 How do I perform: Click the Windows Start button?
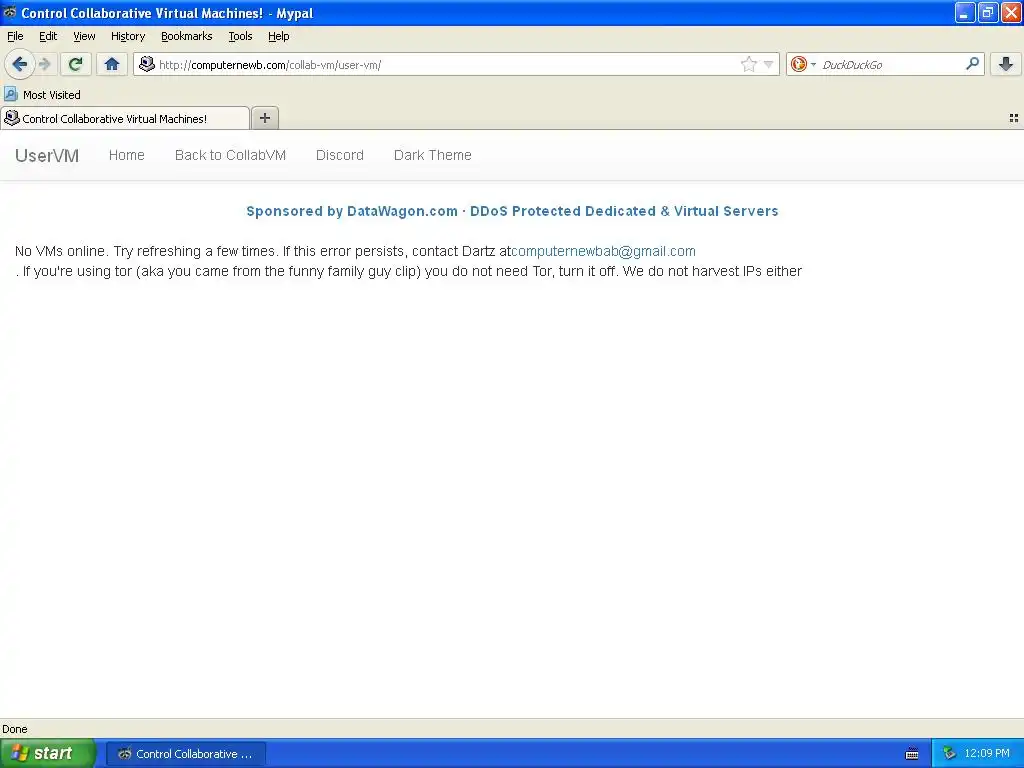click(x=47, y=753)
